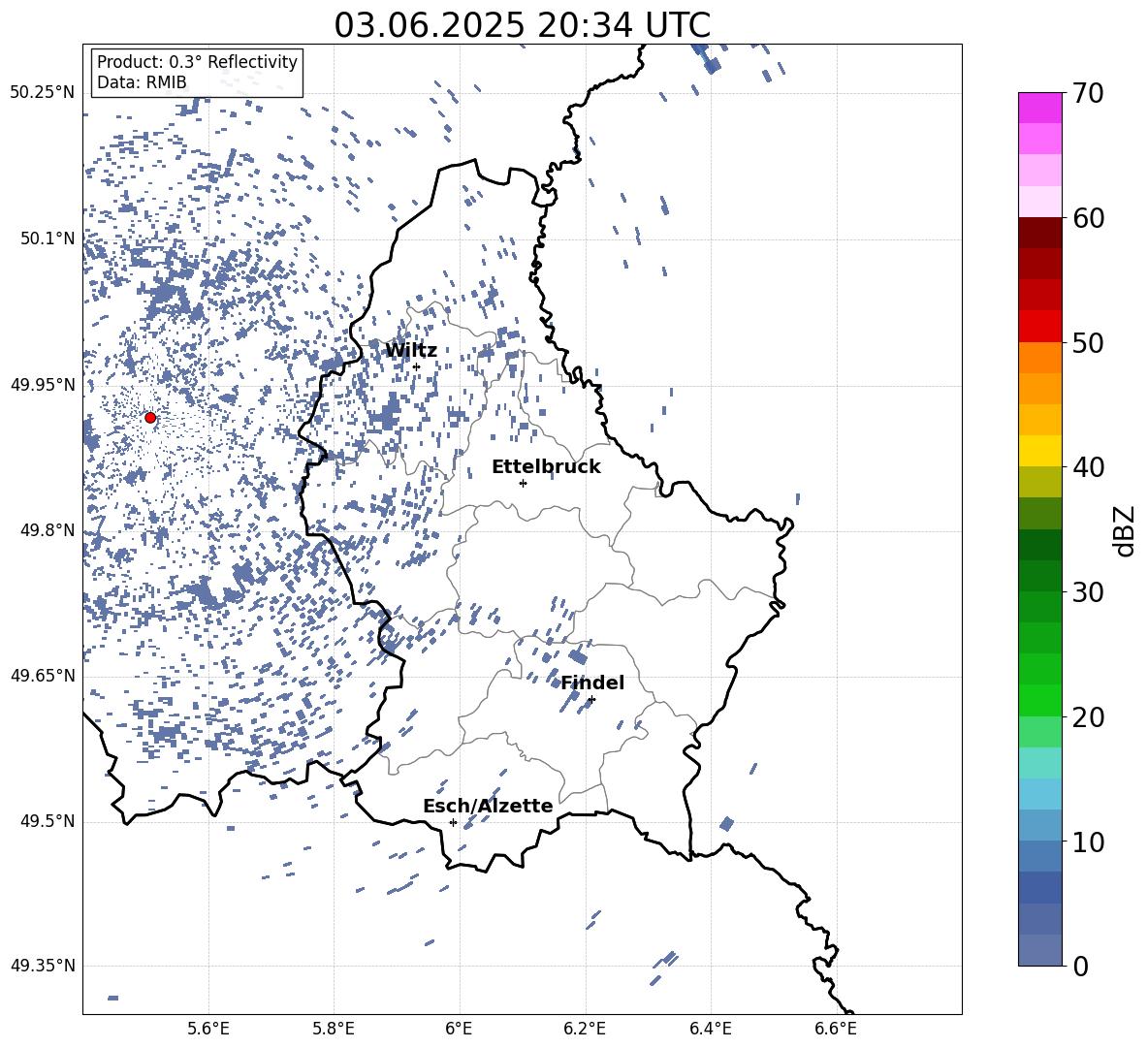Click the 20 colorbar tick label
Image resolution: width=1148 pixels, height=1048 pixels.
(1087, 717)
